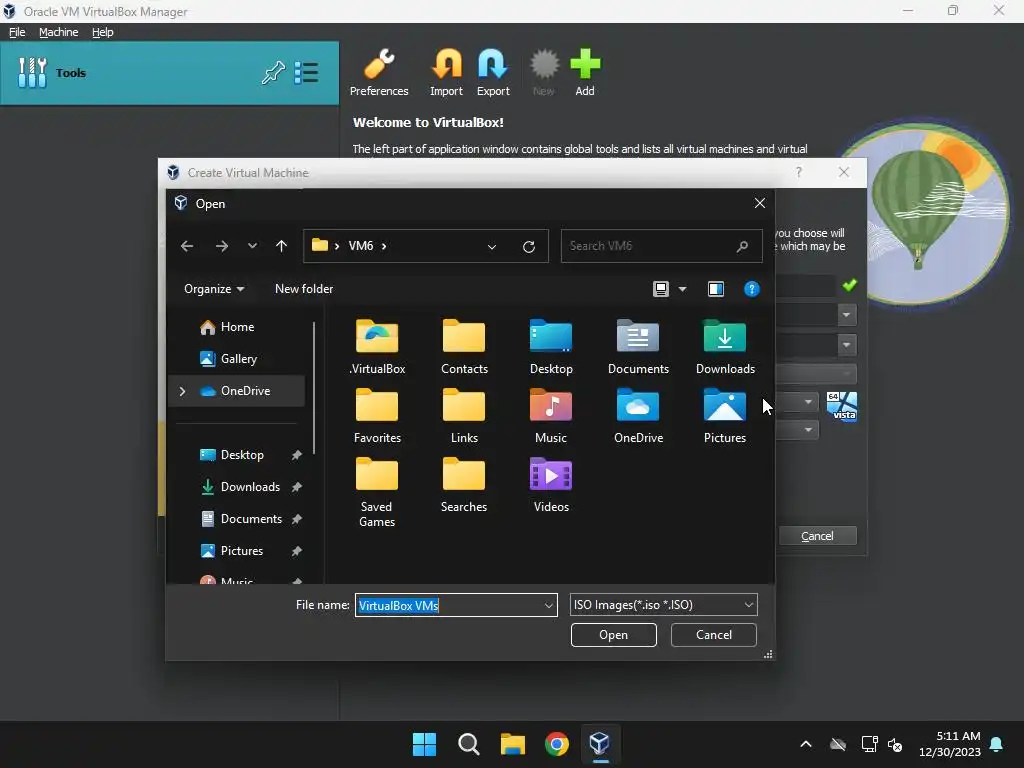
Task: Select the Contacts folder
Action: 464,347
